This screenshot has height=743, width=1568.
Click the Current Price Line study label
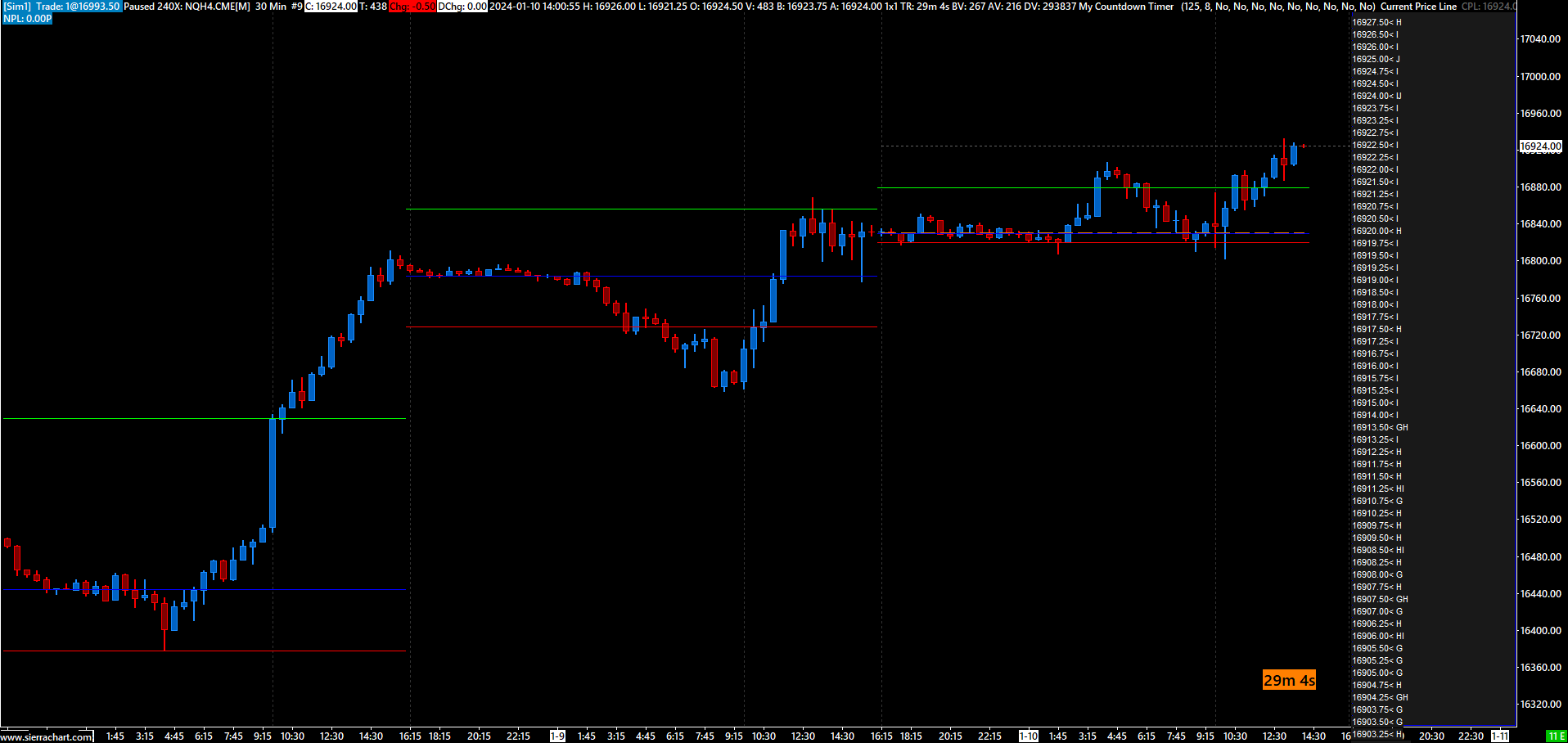(x=1418, y=7)
